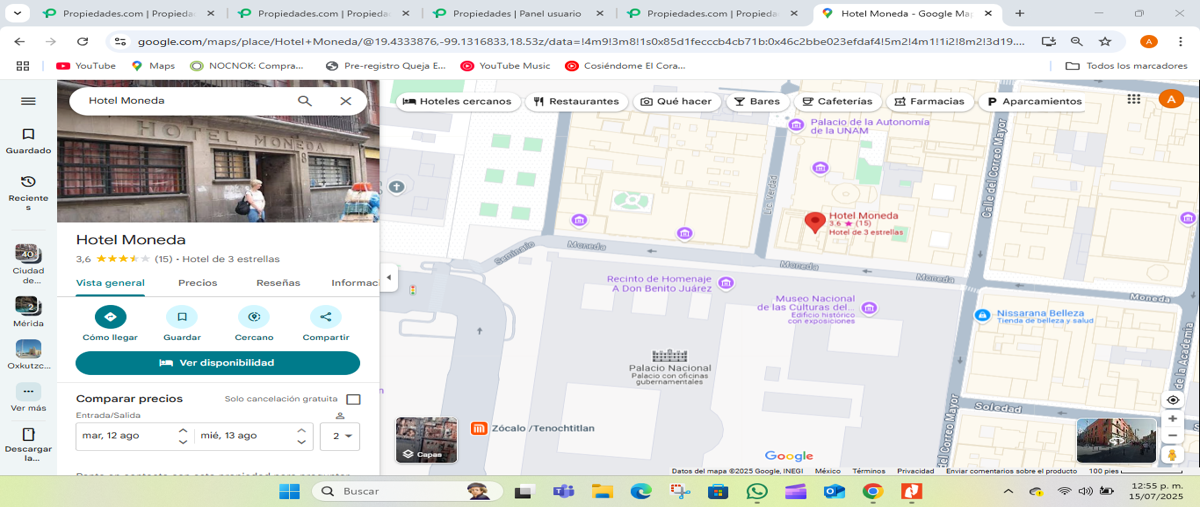Collapse the side panel with arrow handle

pyautogui.click(x=390, y=278)
